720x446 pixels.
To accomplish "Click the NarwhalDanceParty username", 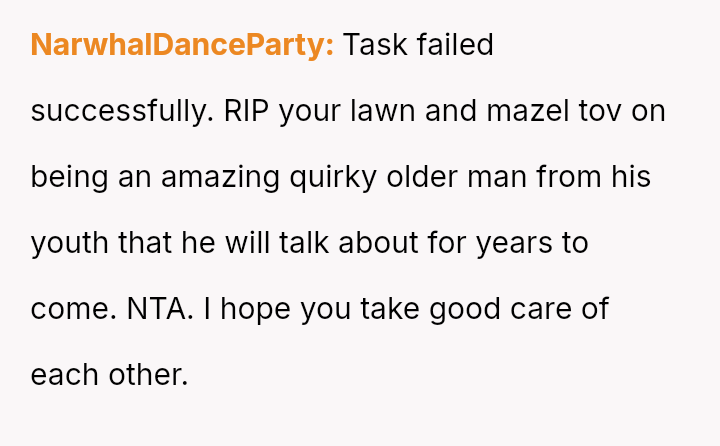I will coord(182,45).
